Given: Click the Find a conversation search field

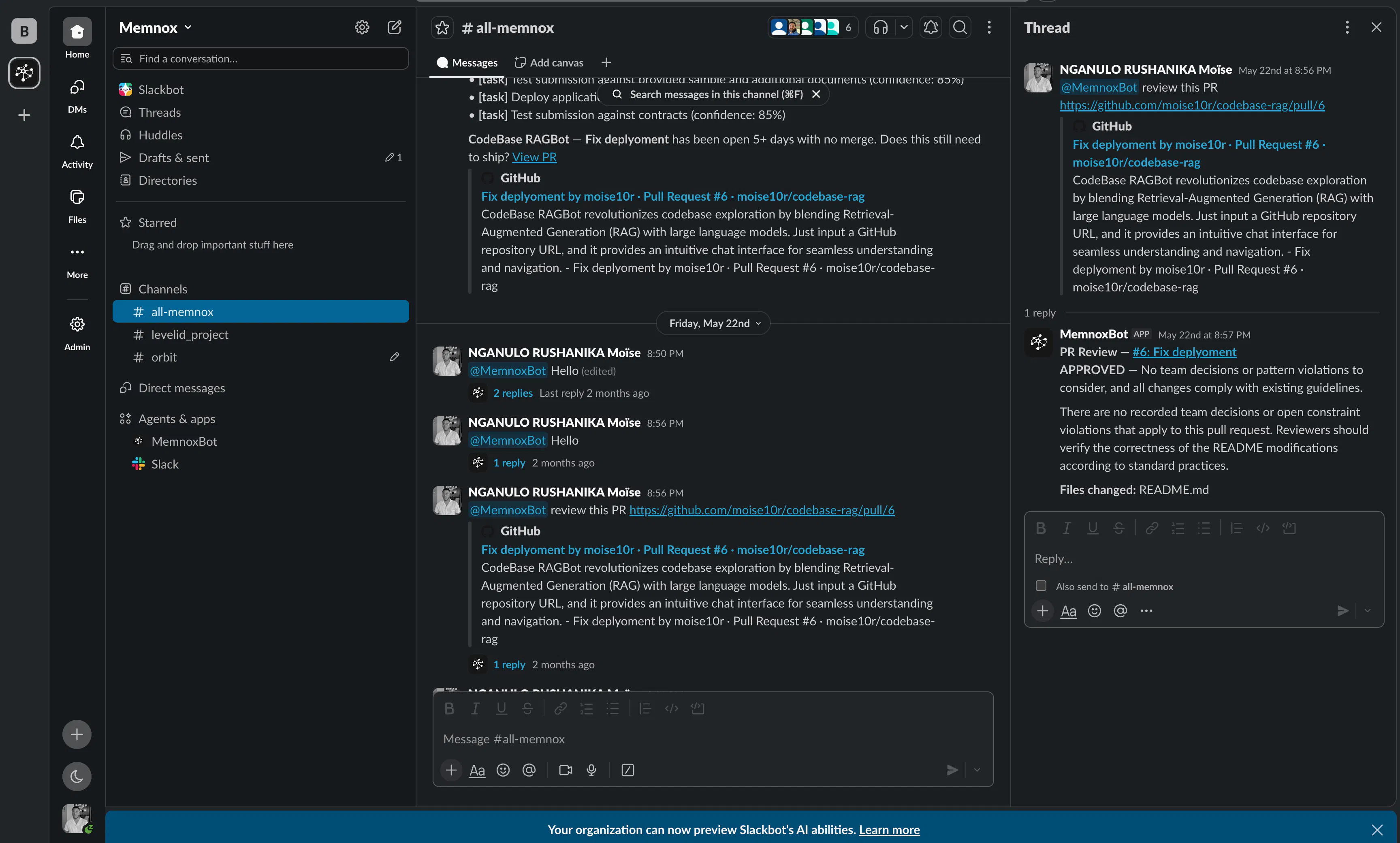Looking at the screenshot, I should tap(260, 58).
